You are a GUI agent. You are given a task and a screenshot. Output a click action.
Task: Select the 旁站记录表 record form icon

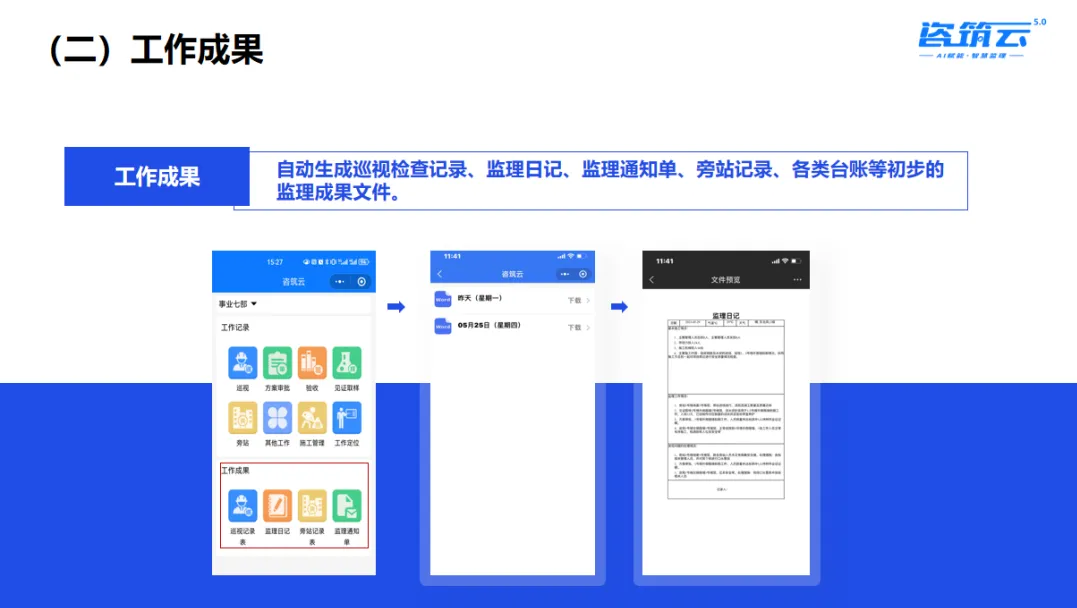[310, 504]
